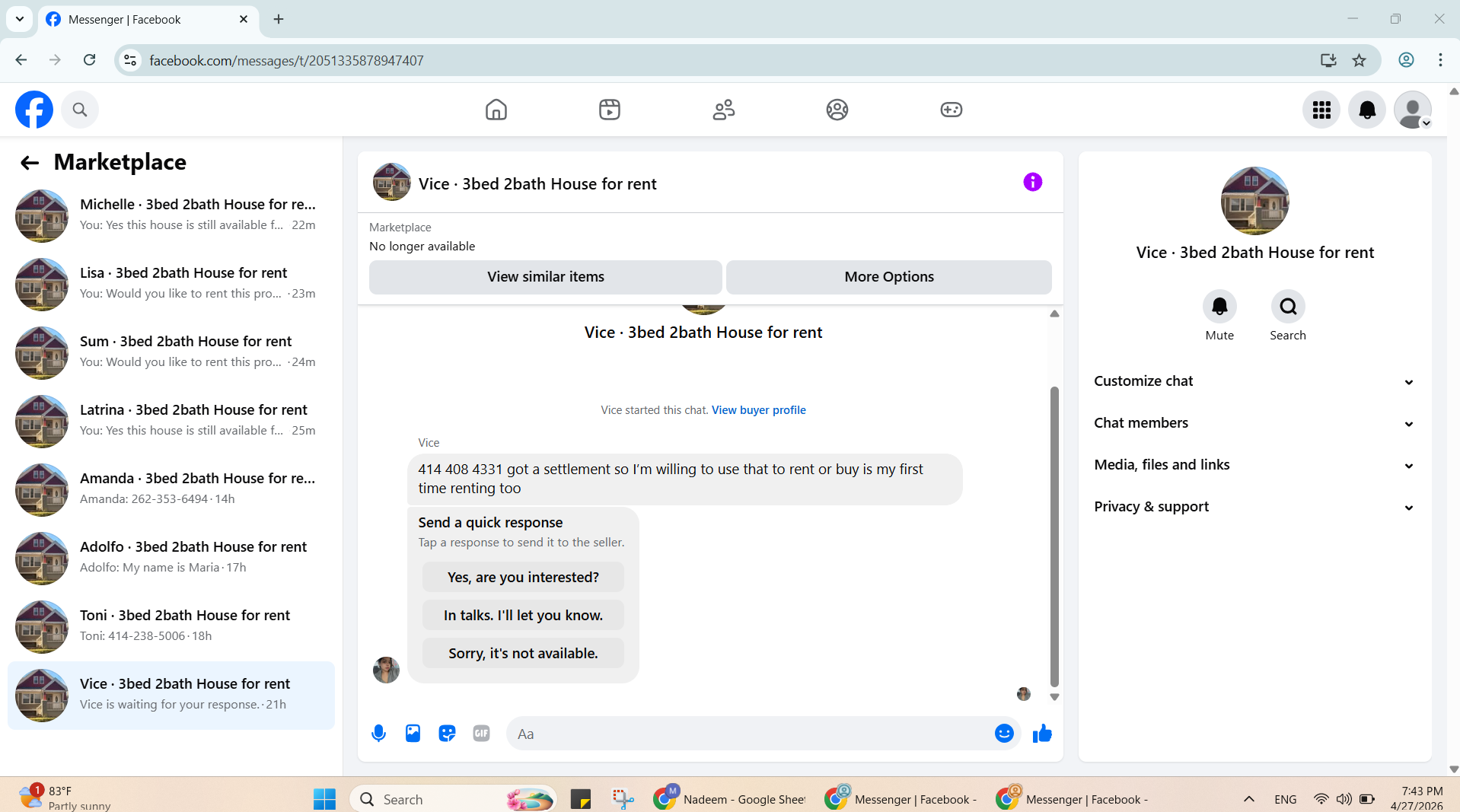Open Sum's house rental conversation

coord(171,352)
